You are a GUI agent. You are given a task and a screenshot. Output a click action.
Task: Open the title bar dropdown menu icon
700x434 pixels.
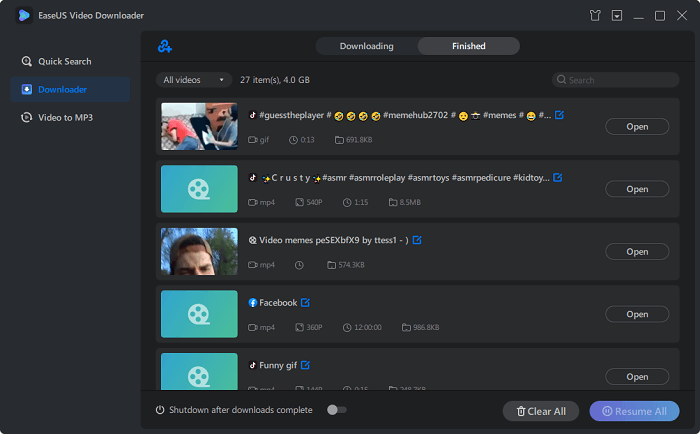(x=617, y=16)
